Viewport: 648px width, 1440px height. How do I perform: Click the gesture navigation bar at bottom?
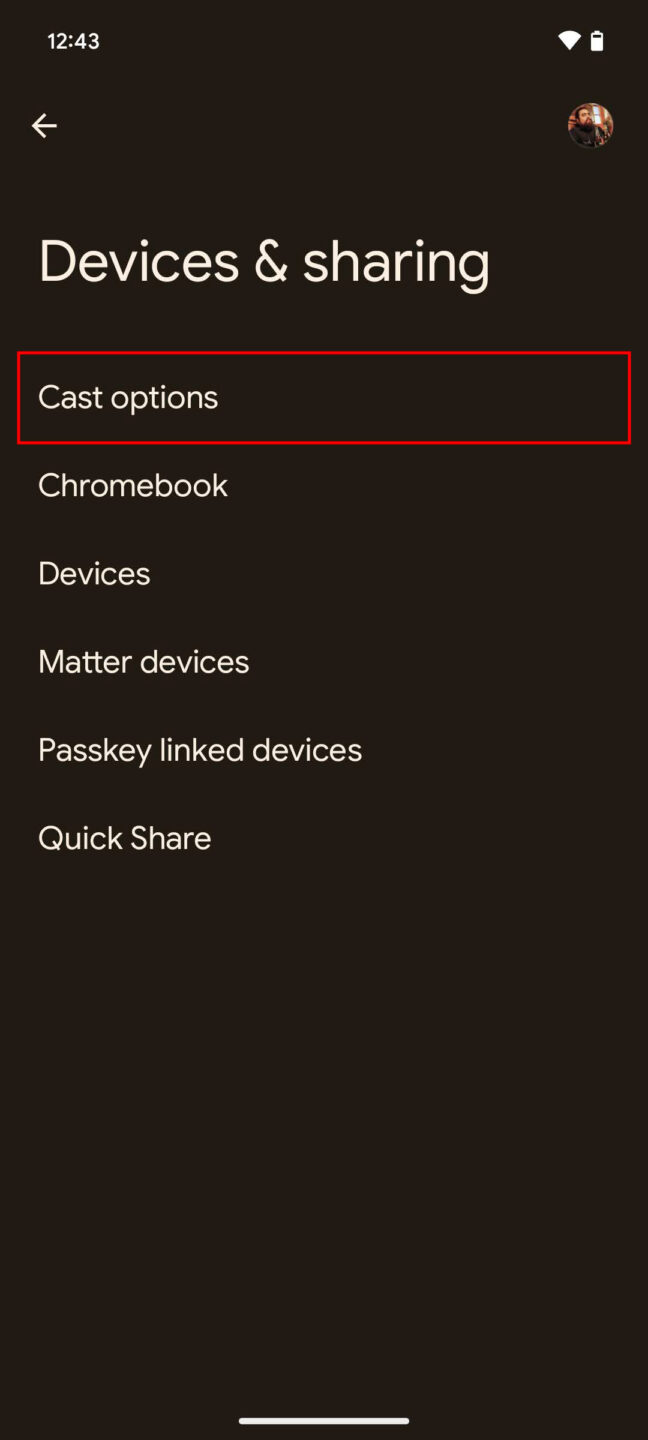coord(324,1419)
